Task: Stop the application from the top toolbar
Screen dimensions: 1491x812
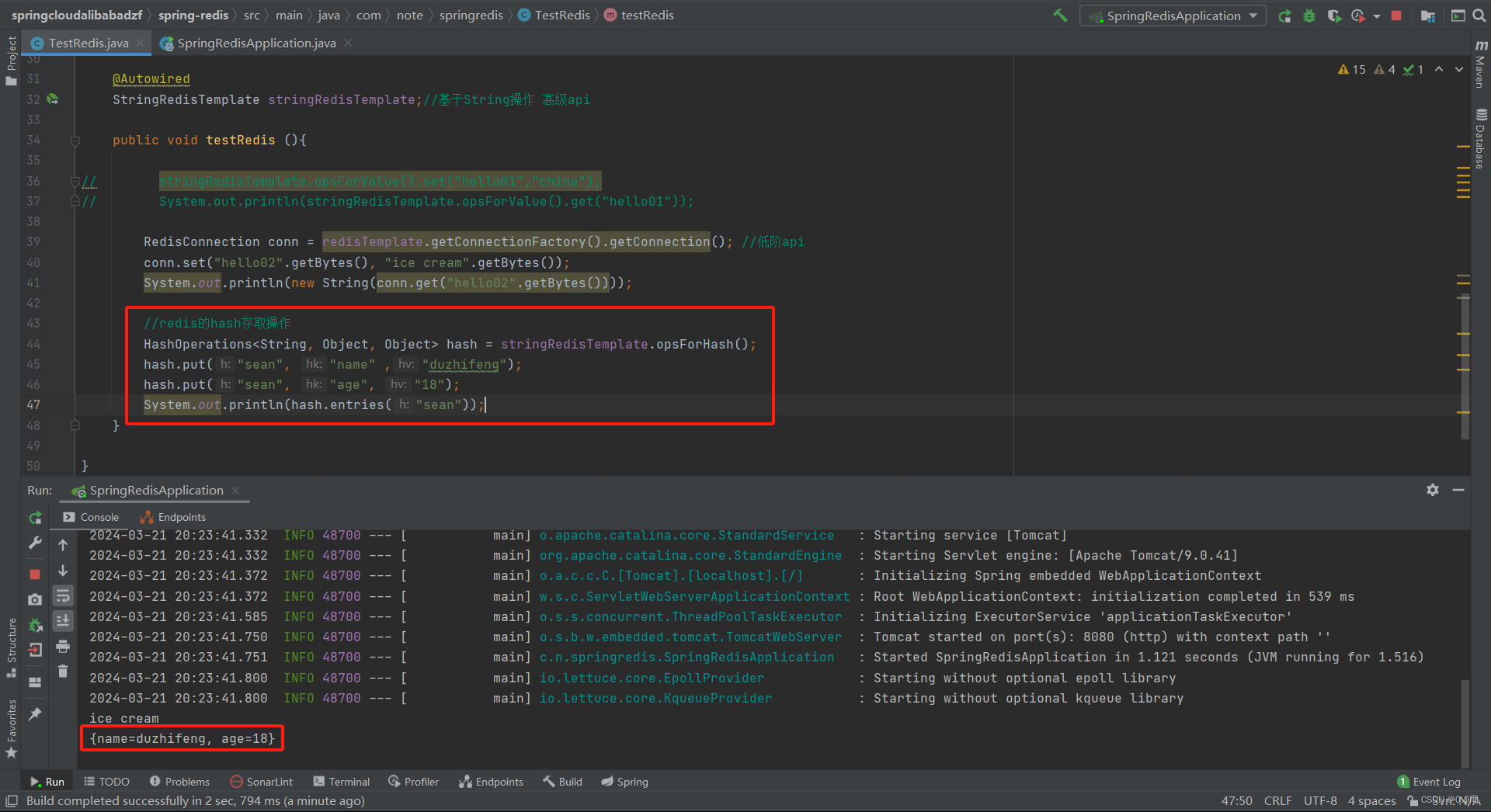Action: click(1396, 16)
